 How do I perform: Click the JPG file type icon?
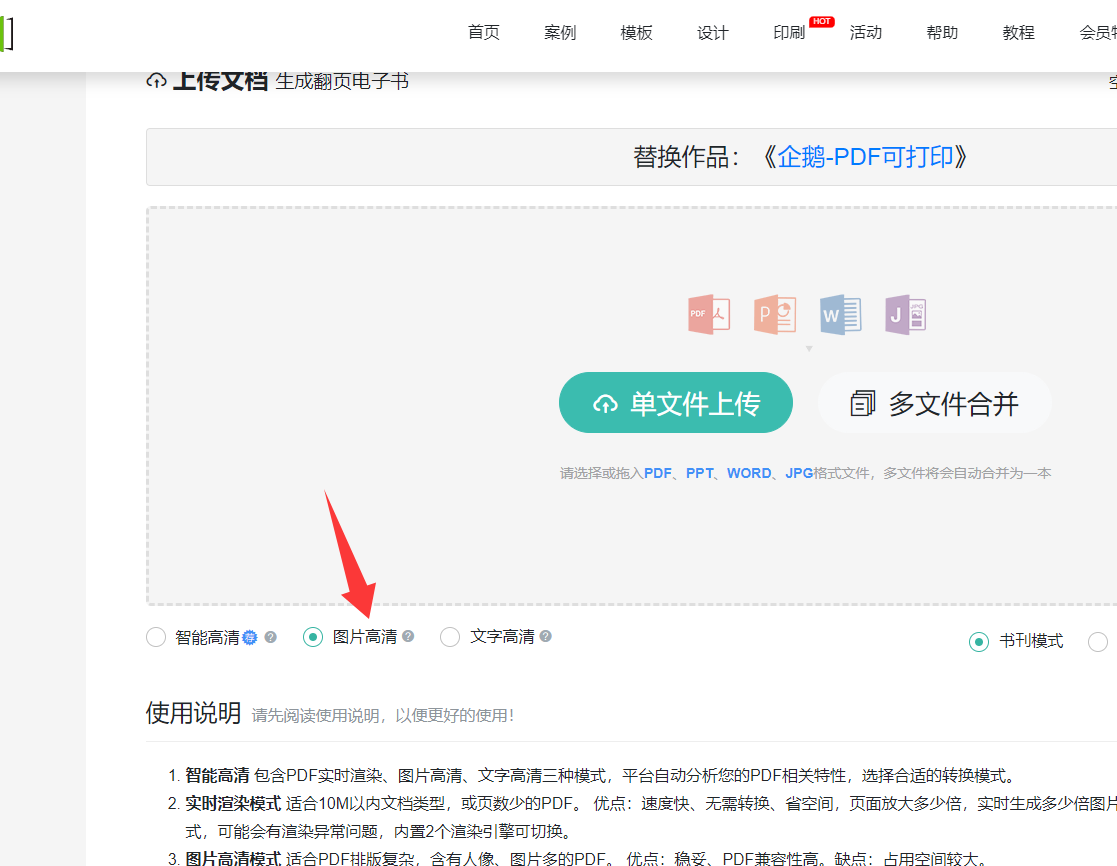[906, 315]
